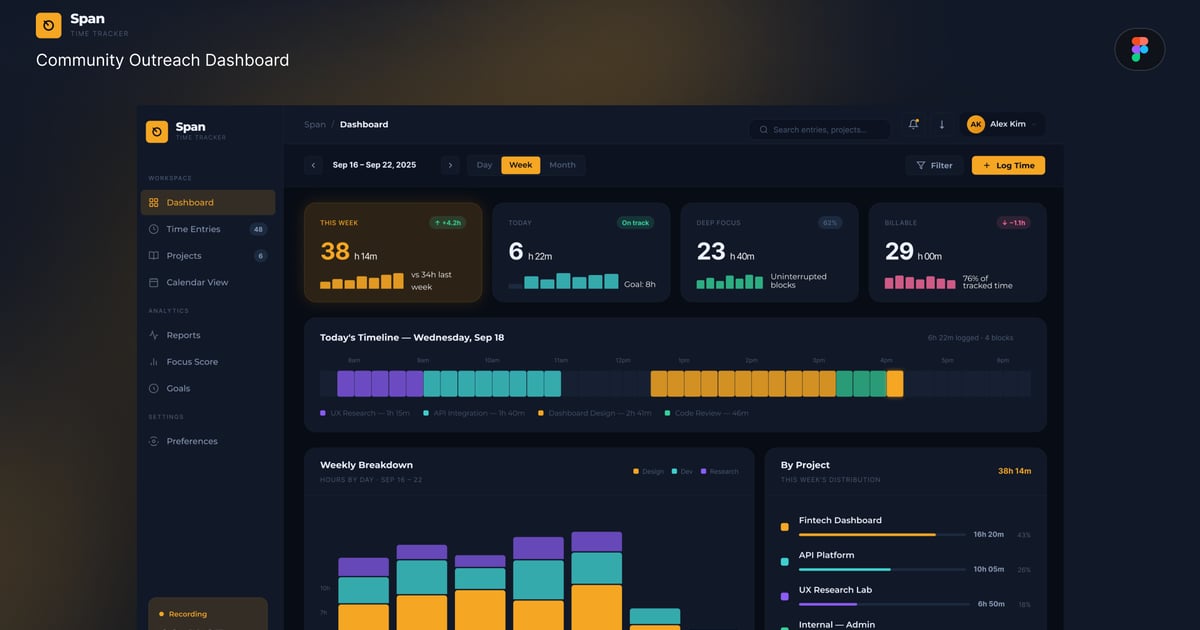Select the UX Research Lab project row
Screen dimensions: 1200x630
(906, 597)
